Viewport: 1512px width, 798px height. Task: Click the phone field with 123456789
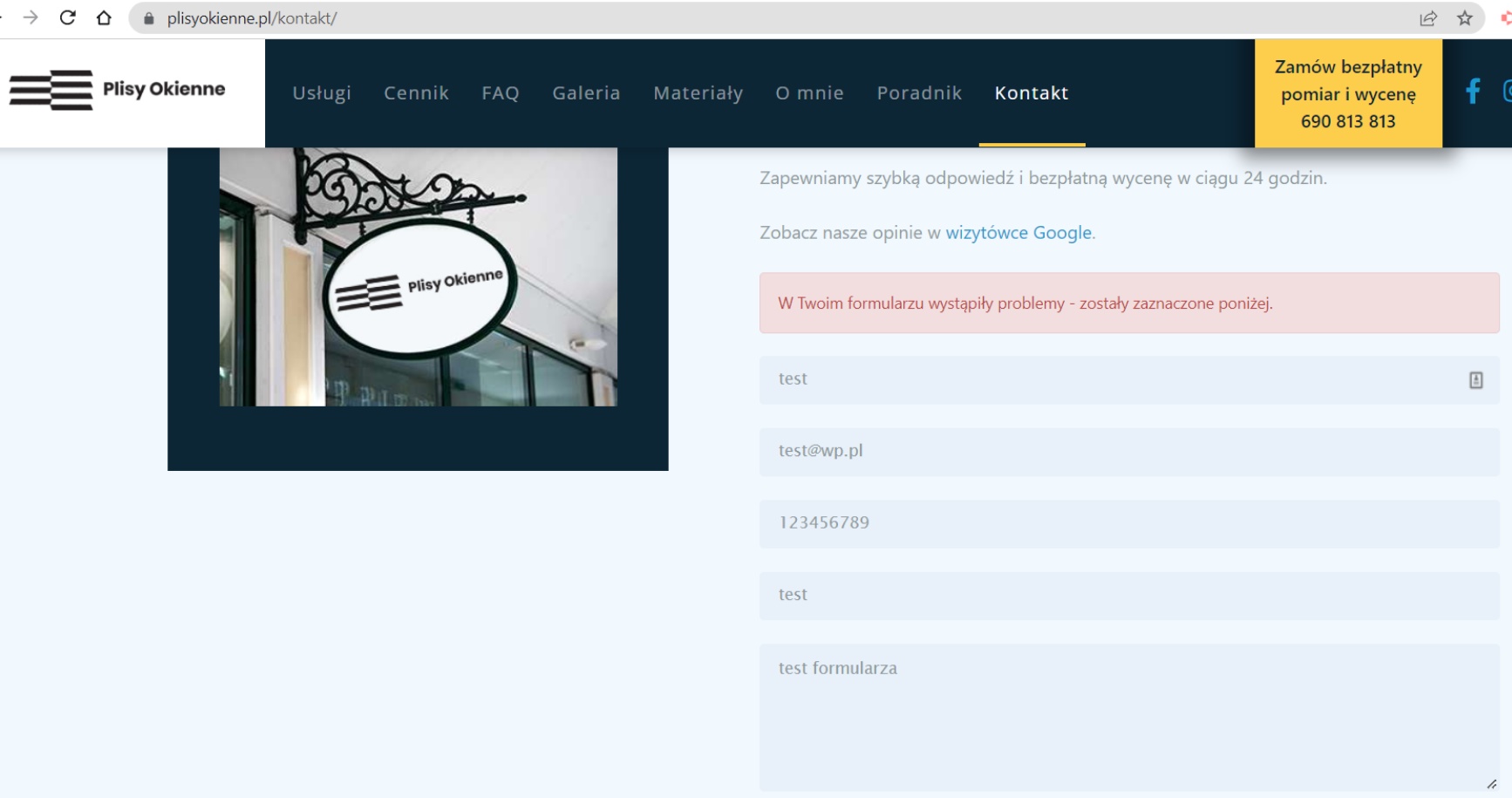coord(1129,524)
